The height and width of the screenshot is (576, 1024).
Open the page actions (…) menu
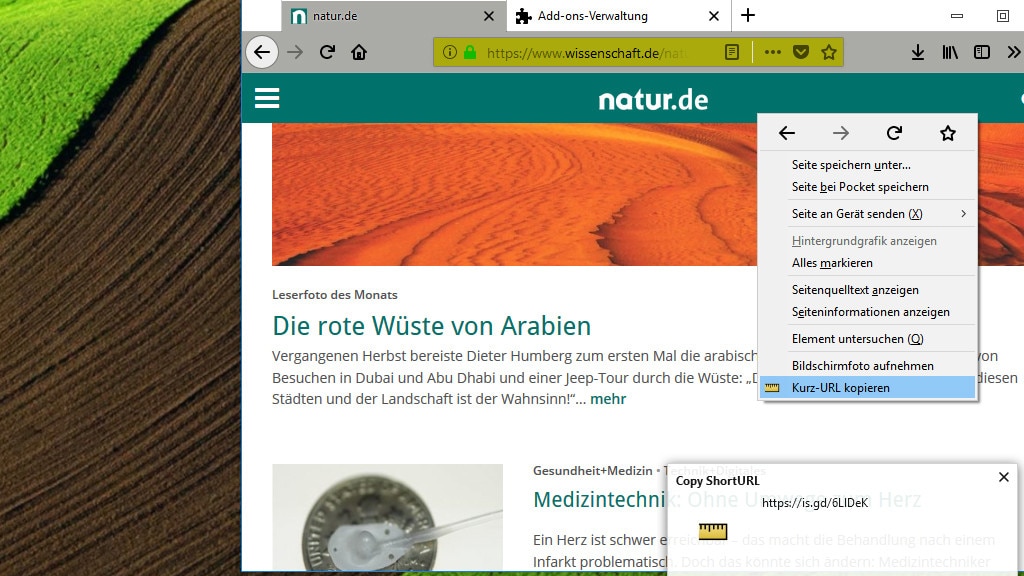click(x=772, y=51)
